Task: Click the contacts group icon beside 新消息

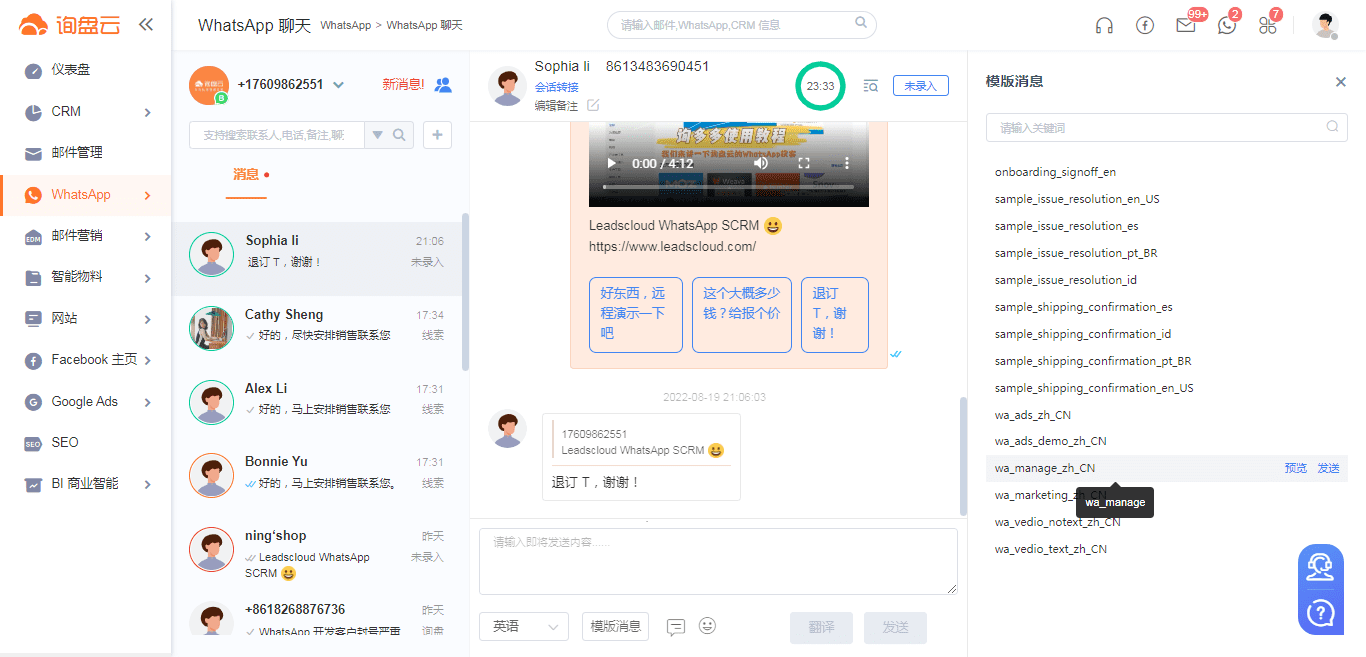Action: click(x=443, y=85)
